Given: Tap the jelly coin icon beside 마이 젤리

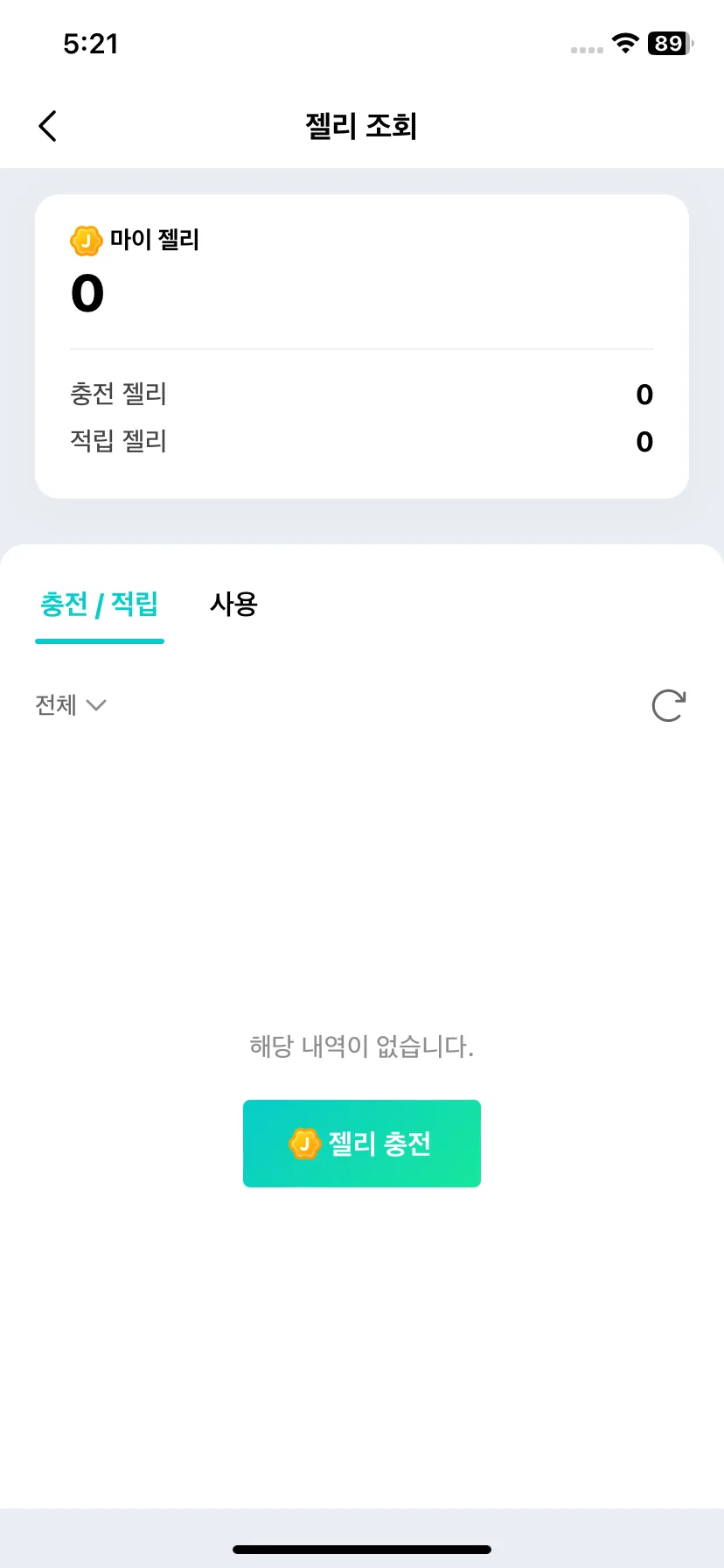Looking at the screenshot, I should 87,240.
